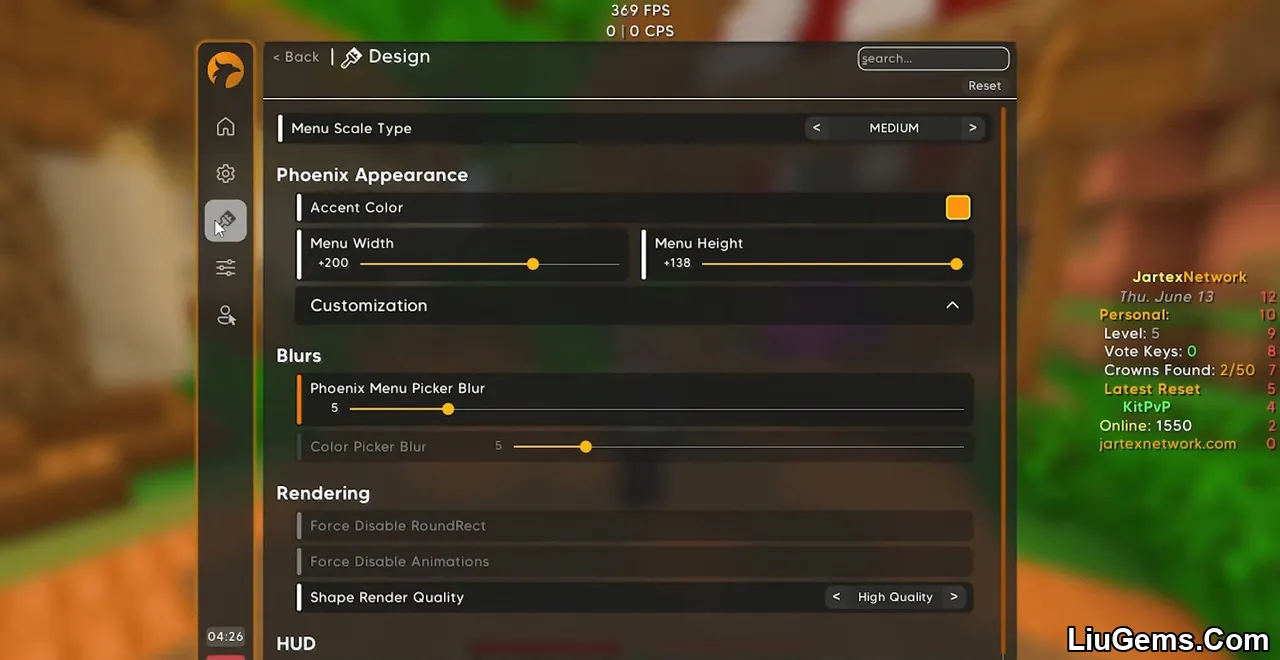Click the MEDIUM menu scale value
This screenshot has width=1280, height=660.
point(894,128)
